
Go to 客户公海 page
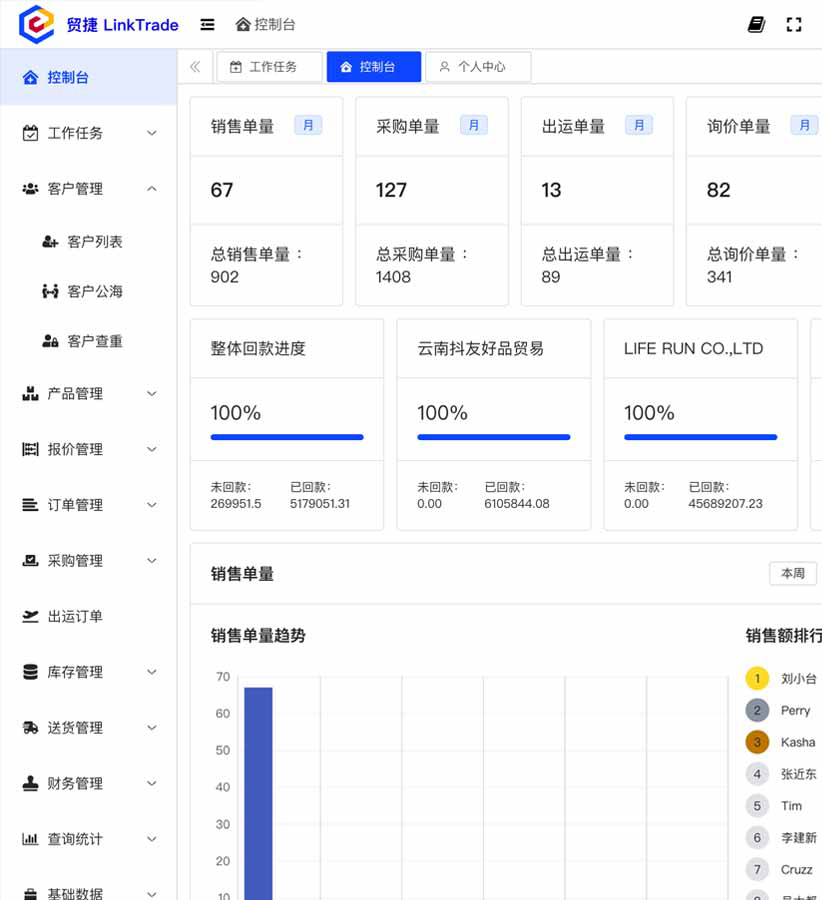[x=95, y=292]
